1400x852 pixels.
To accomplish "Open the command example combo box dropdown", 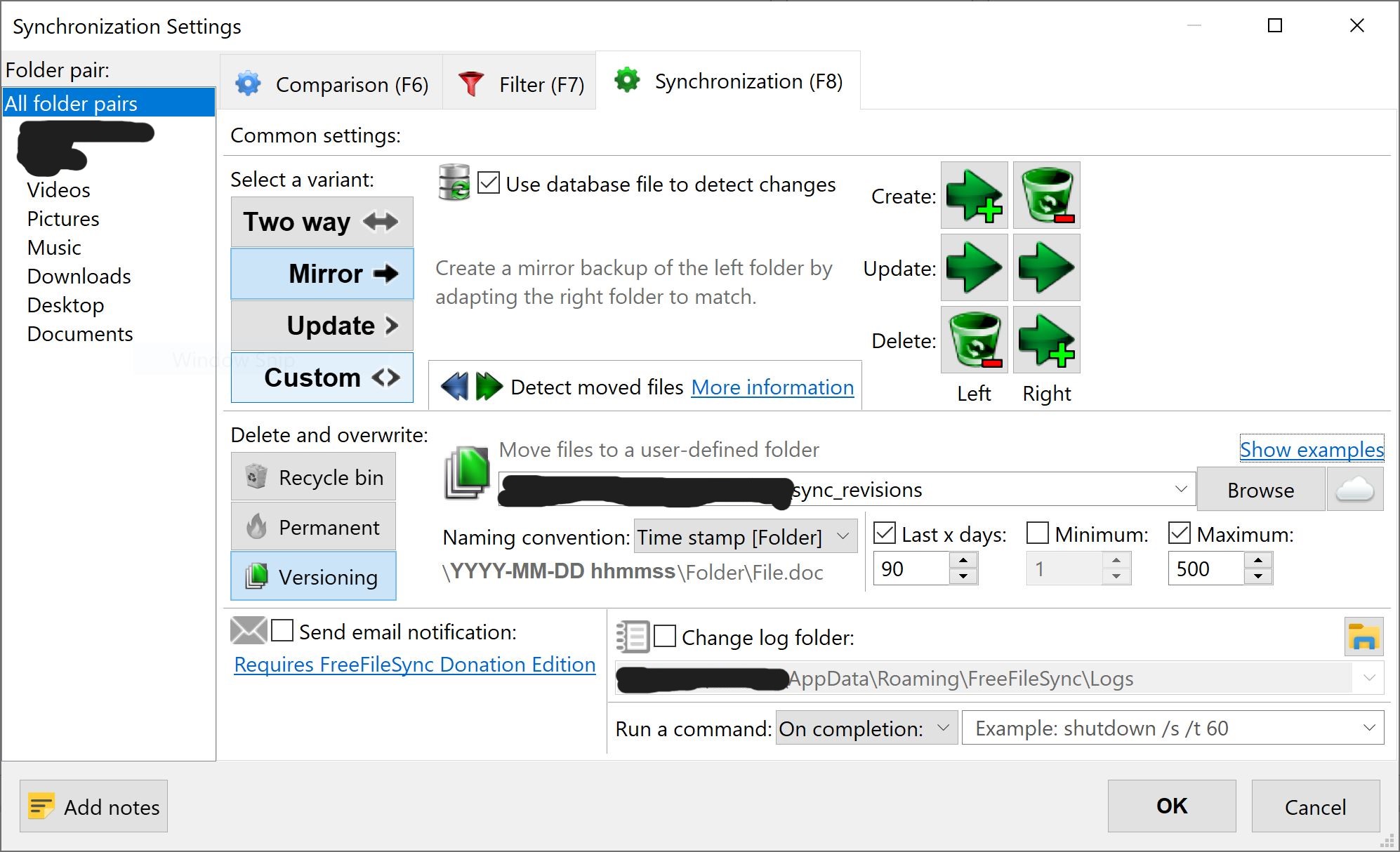I will (1369, 728).
